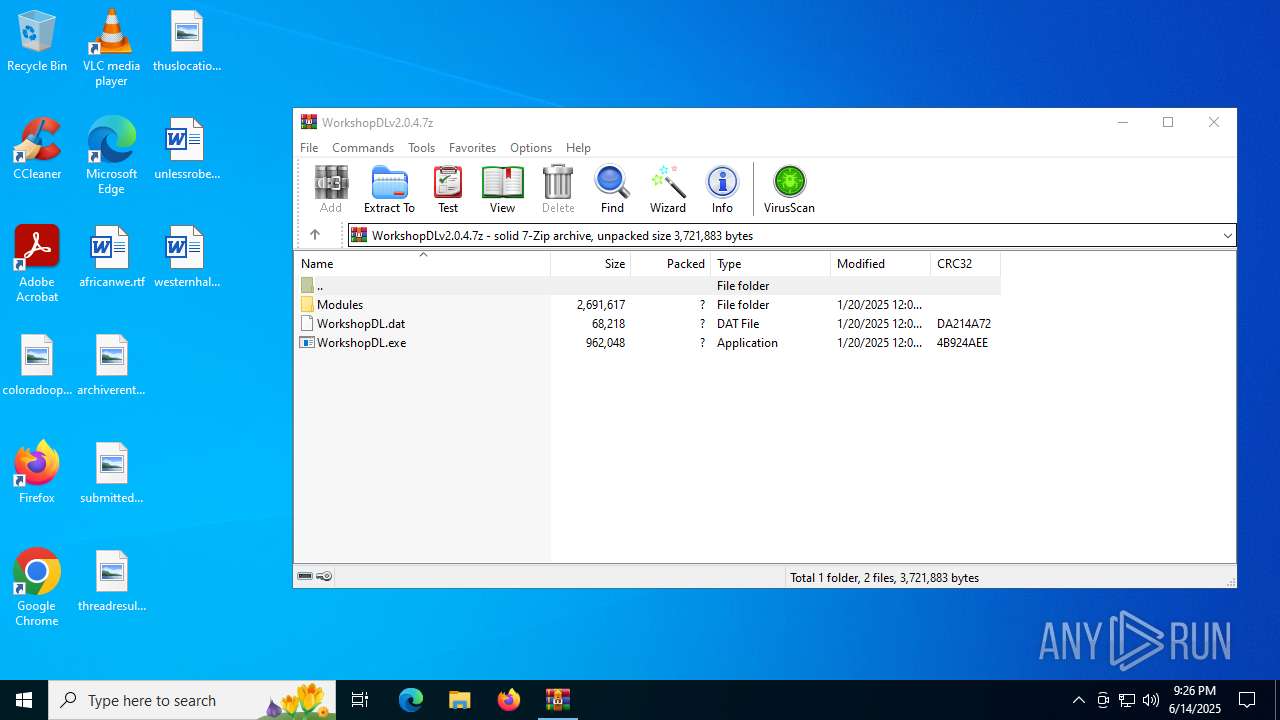Open the Commands menu
This screenshot has width=1280, height=720.
click(x=363, y=147)
